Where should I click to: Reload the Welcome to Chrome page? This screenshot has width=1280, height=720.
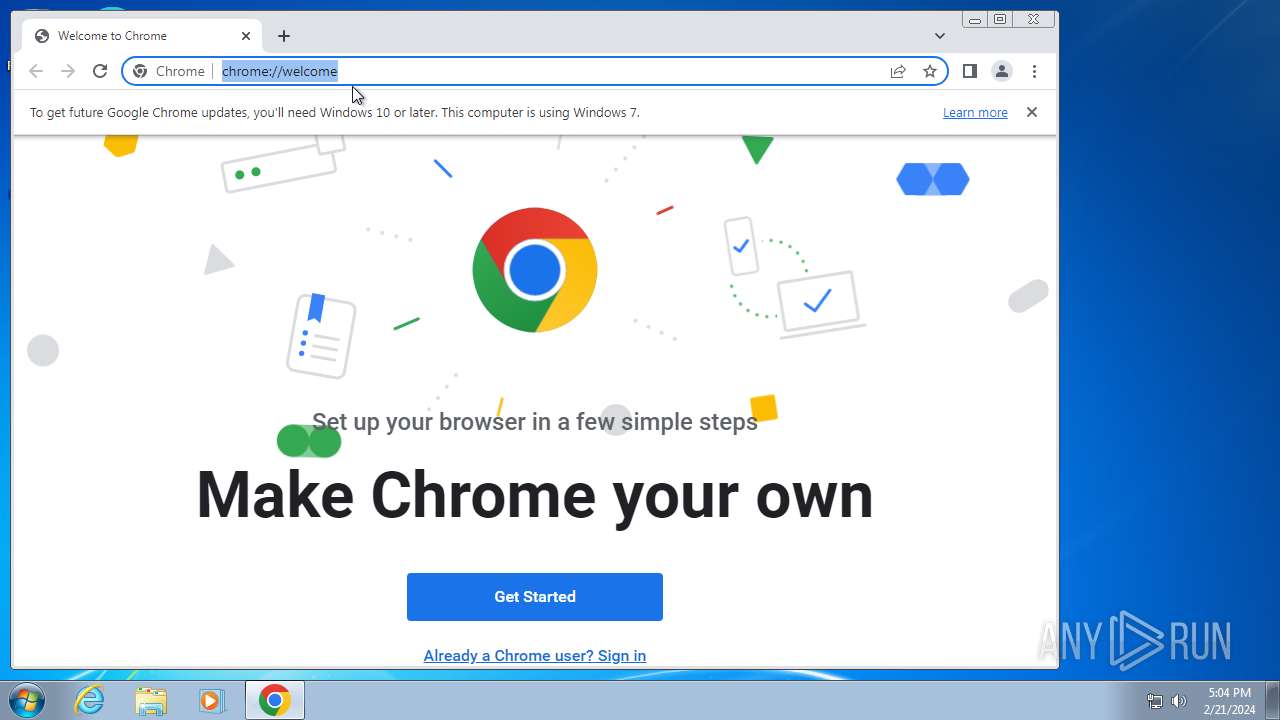coord(100,71)
